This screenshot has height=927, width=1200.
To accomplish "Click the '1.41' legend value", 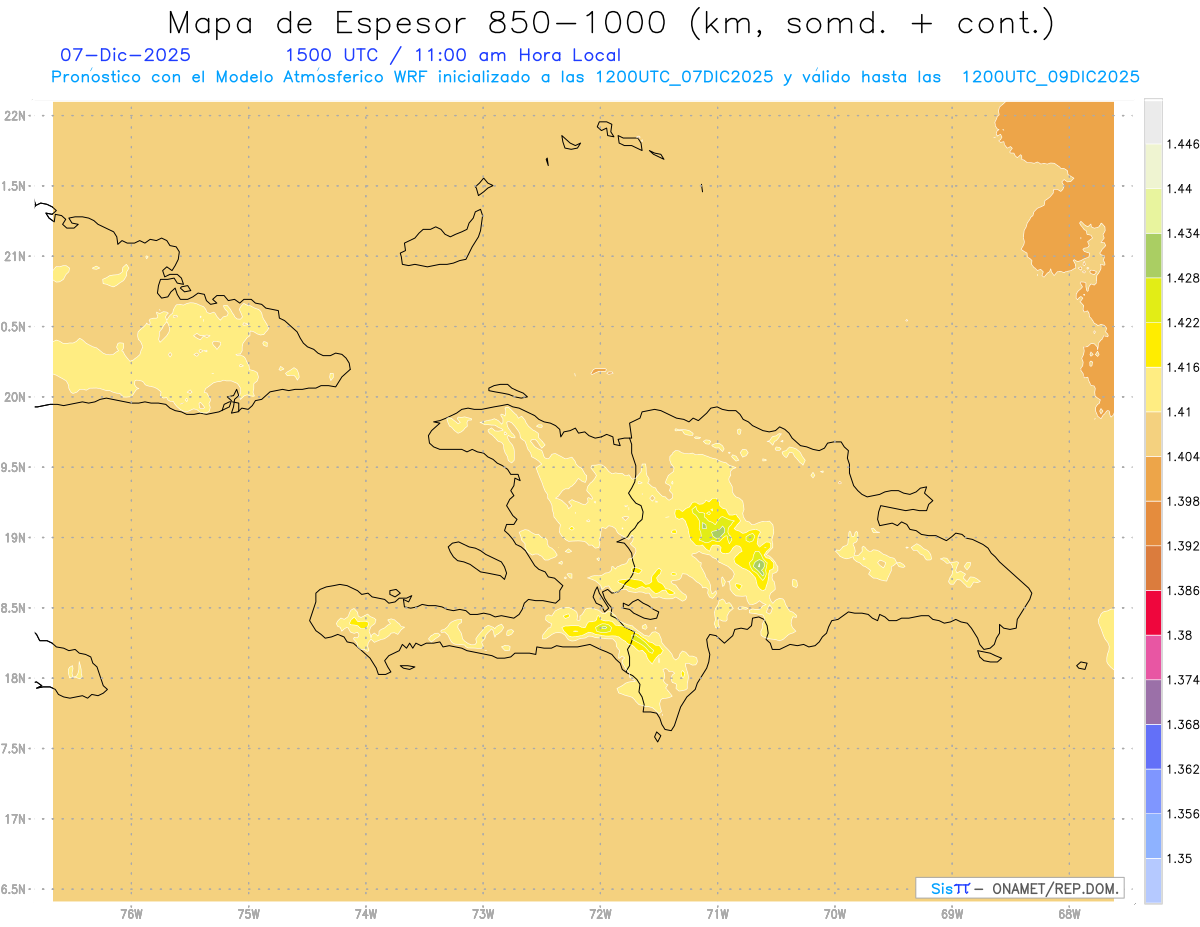I will pos(1180,411).
